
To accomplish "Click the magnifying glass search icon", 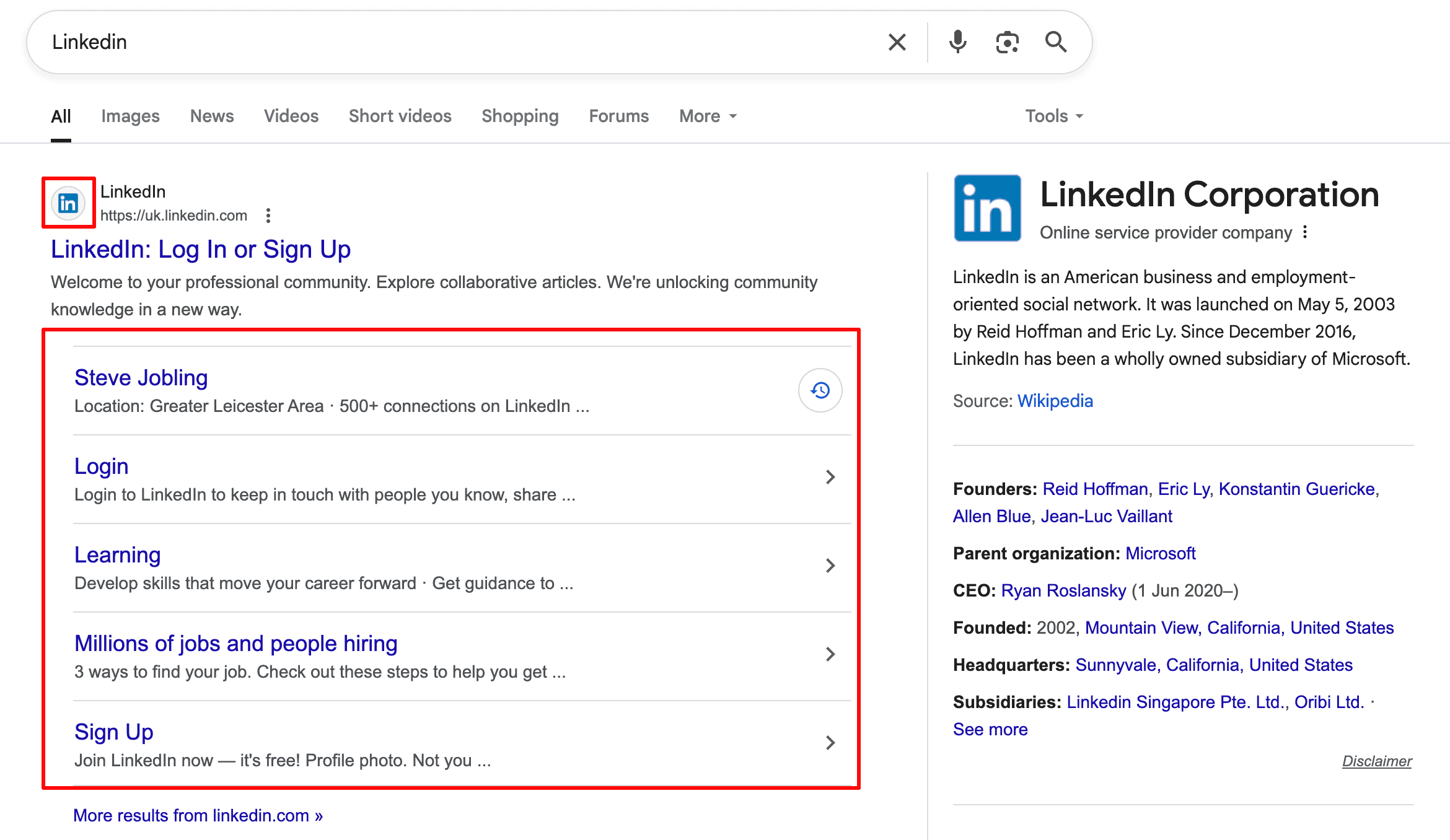I will [x=1056, y=42].
